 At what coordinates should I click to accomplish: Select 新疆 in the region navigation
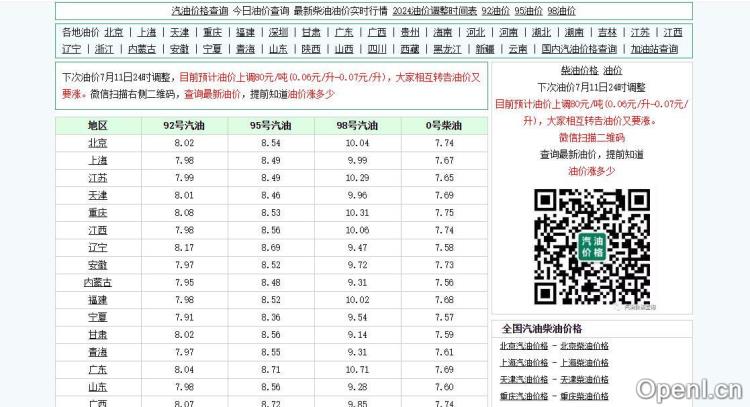[x=485, y=49]
